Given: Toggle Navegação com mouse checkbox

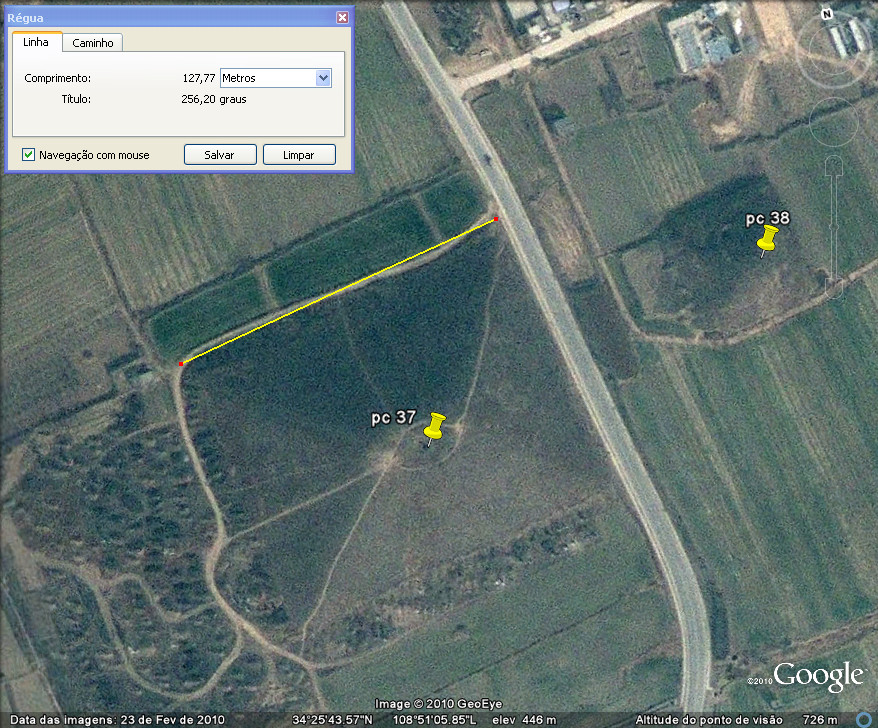Looking at the screenshot, I should click(x=29, y=155).
